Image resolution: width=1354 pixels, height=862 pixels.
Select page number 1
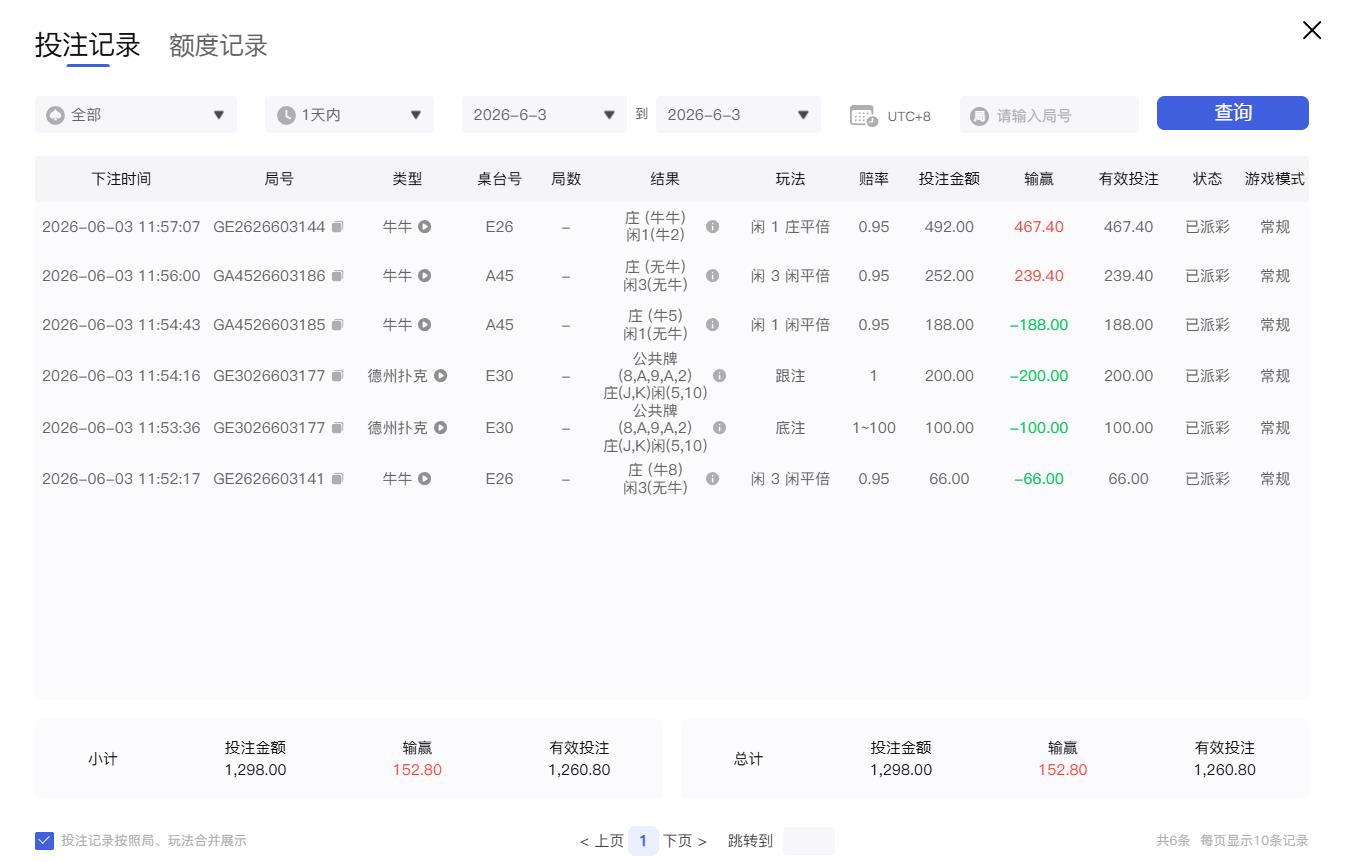click(644, 841)
